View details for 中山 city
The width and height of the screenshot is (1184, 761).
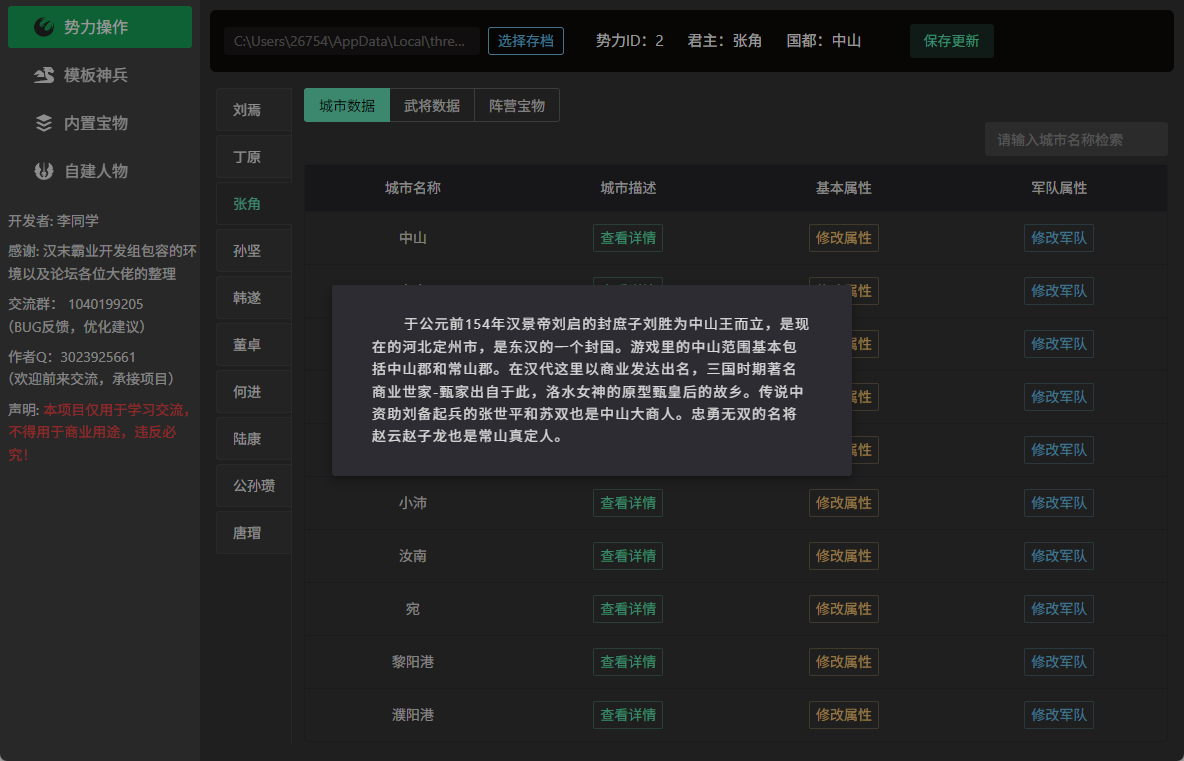[627, 238]
